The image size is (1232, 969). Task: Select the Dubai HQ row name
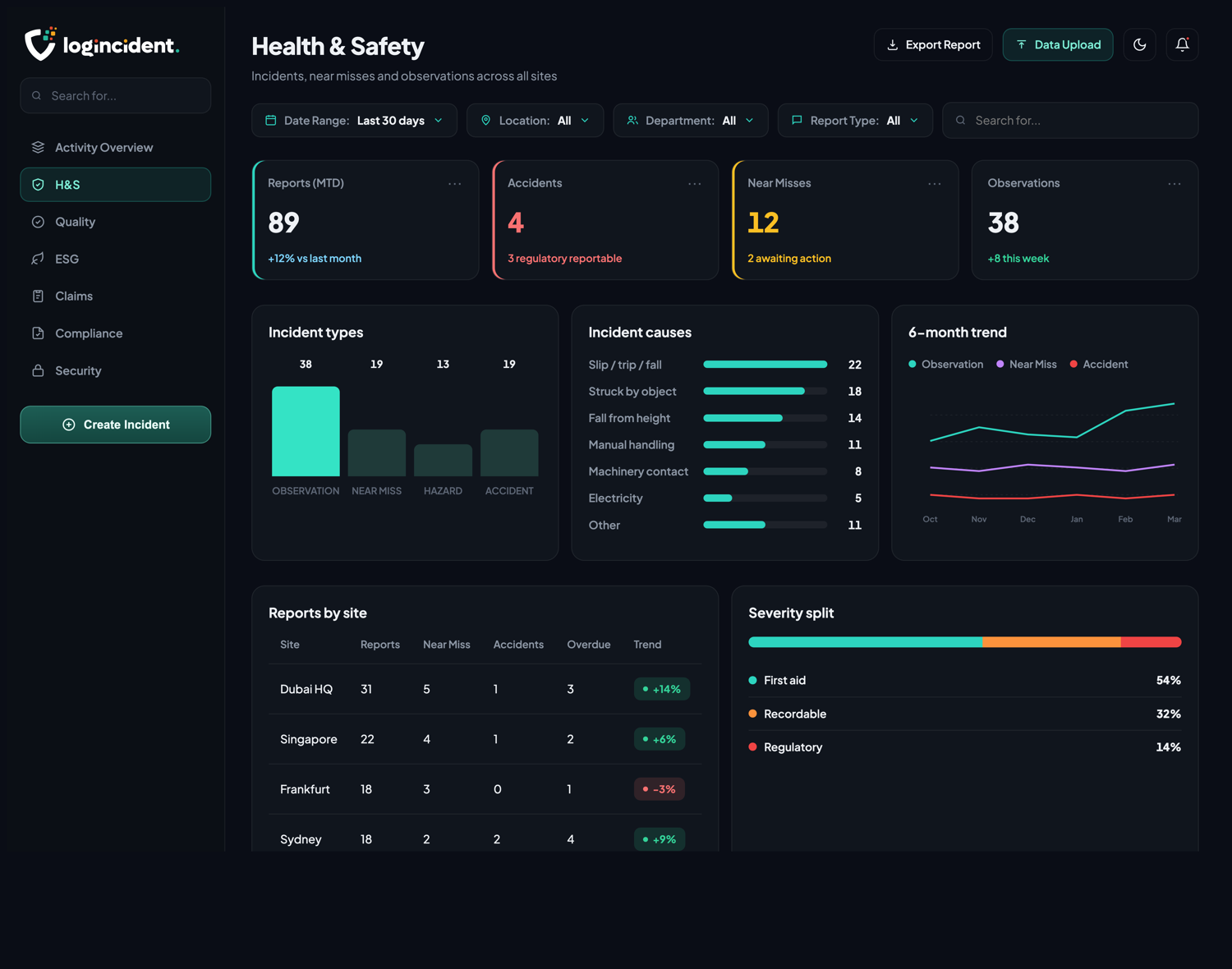306,689
